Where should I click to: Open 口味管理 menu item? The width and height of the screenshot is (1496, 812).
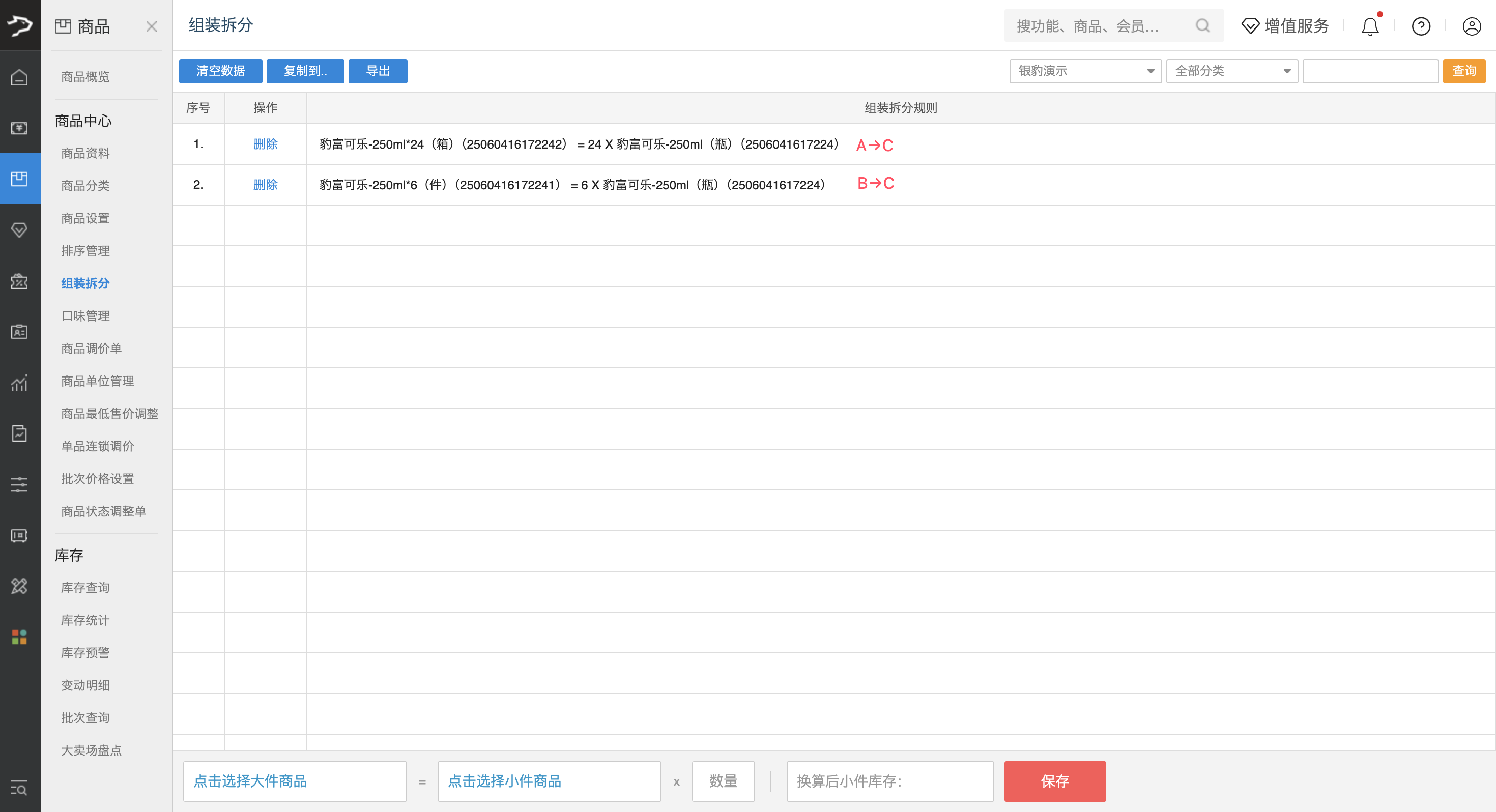85,316
